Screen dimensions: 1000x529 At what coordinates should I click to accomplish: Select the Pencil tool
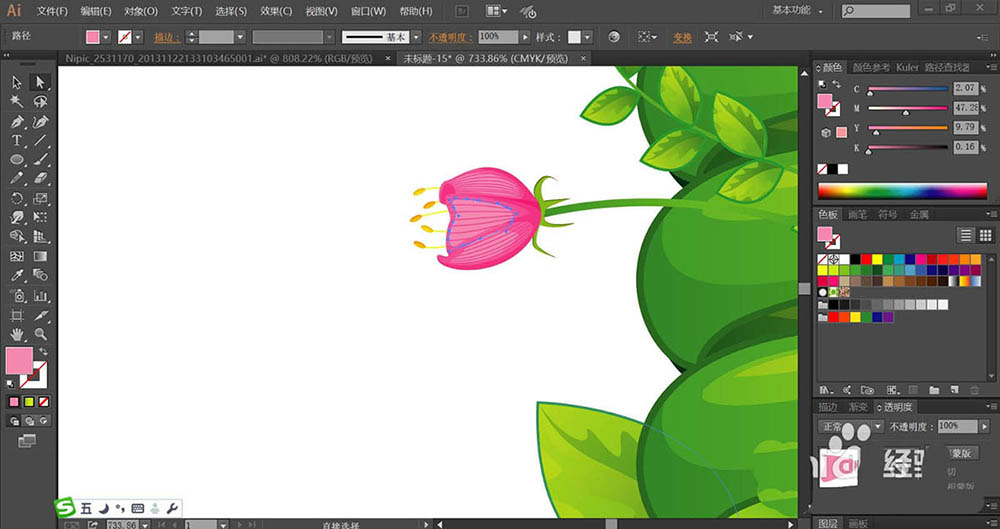tap(17, 179)
